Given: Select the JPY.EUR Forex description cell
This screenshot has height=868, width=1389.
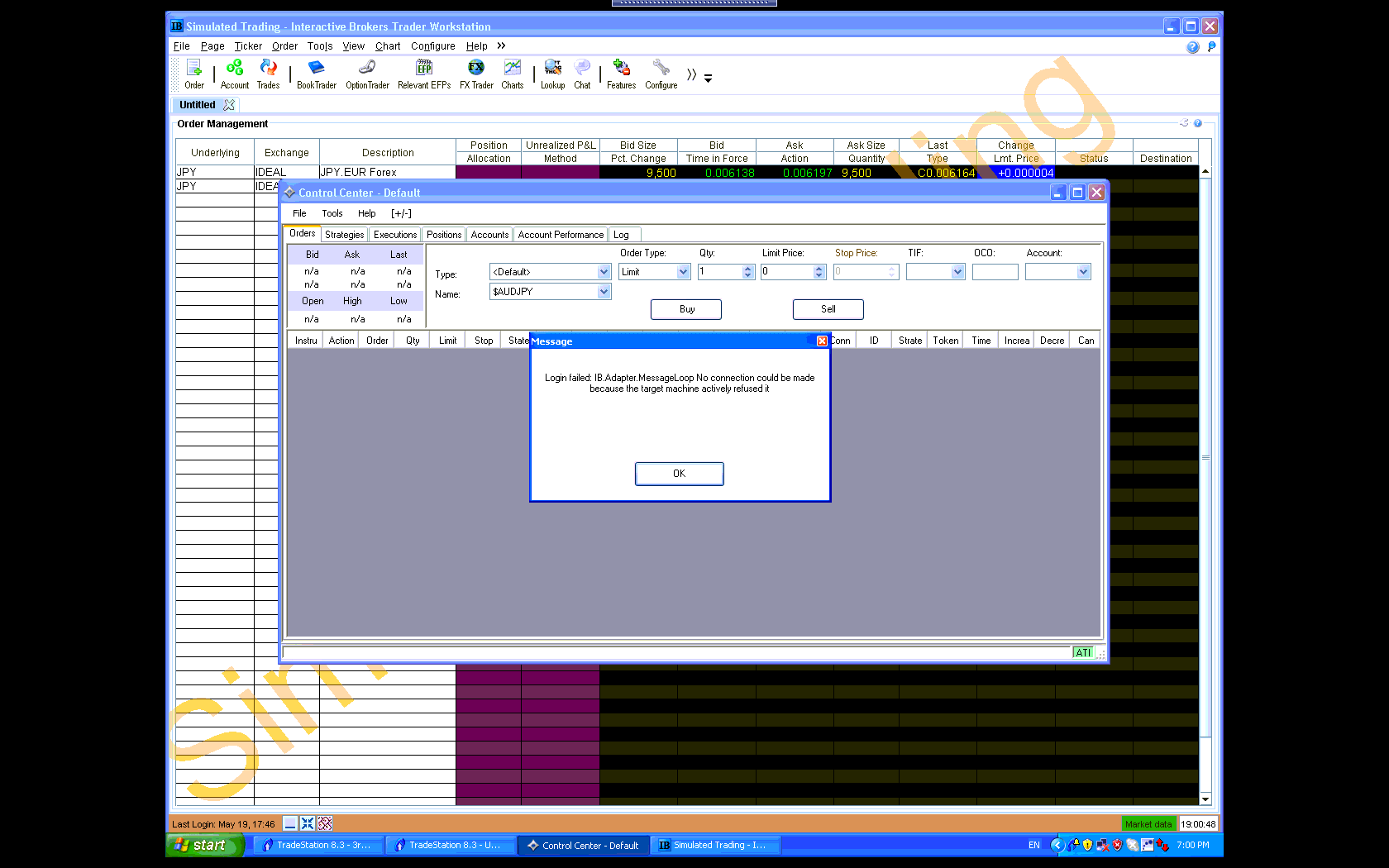Looking at the screenshot, I should point(388,172).
